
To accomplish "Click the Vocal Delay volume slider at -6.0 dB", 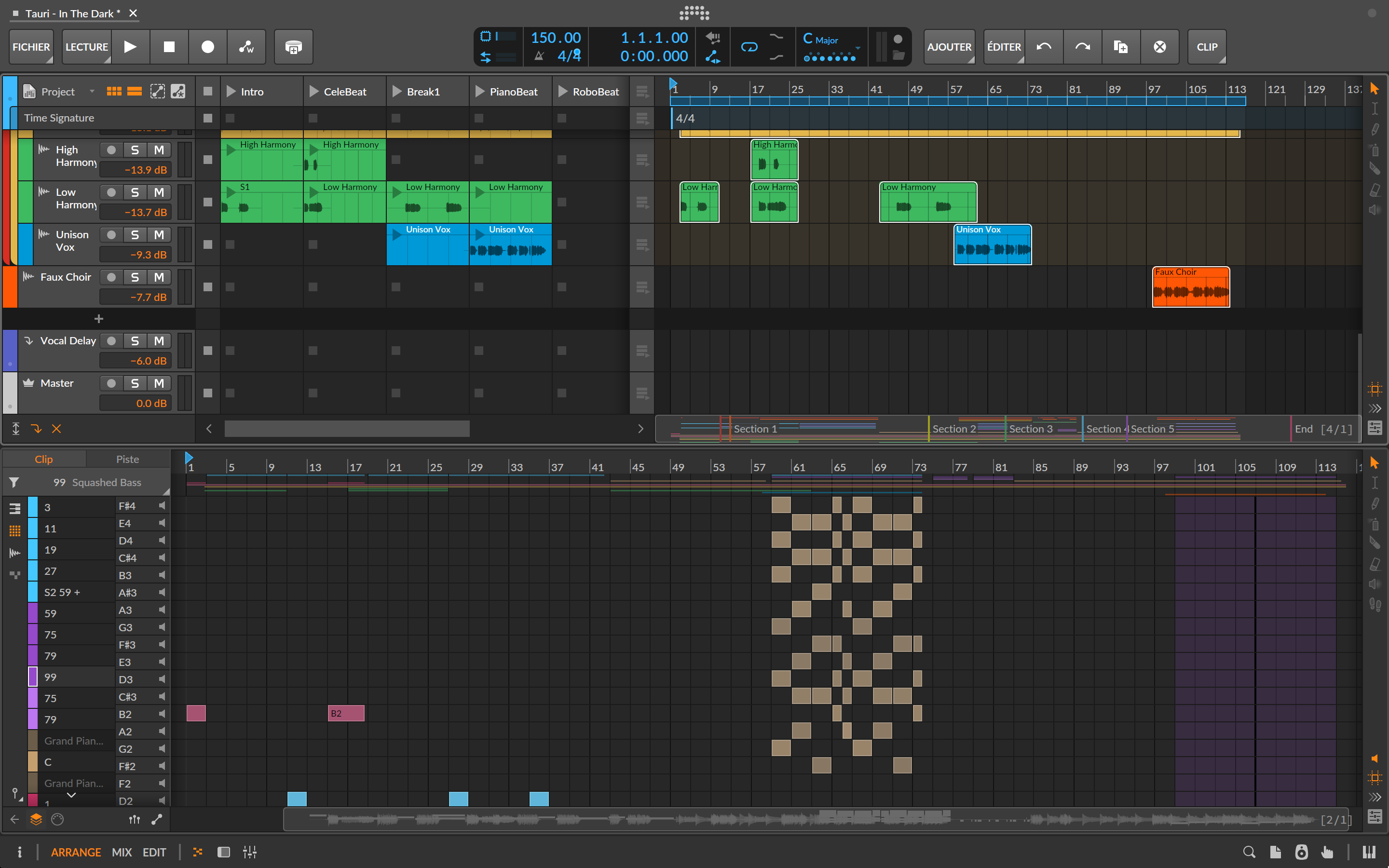I will 136,361.
